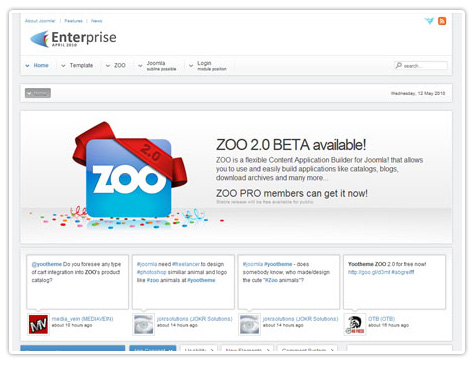Open jokrsolutions link under the "#Zoo animals" question tweet
The height and width of the screenshot is (365, 475).
tap(300, 319)
